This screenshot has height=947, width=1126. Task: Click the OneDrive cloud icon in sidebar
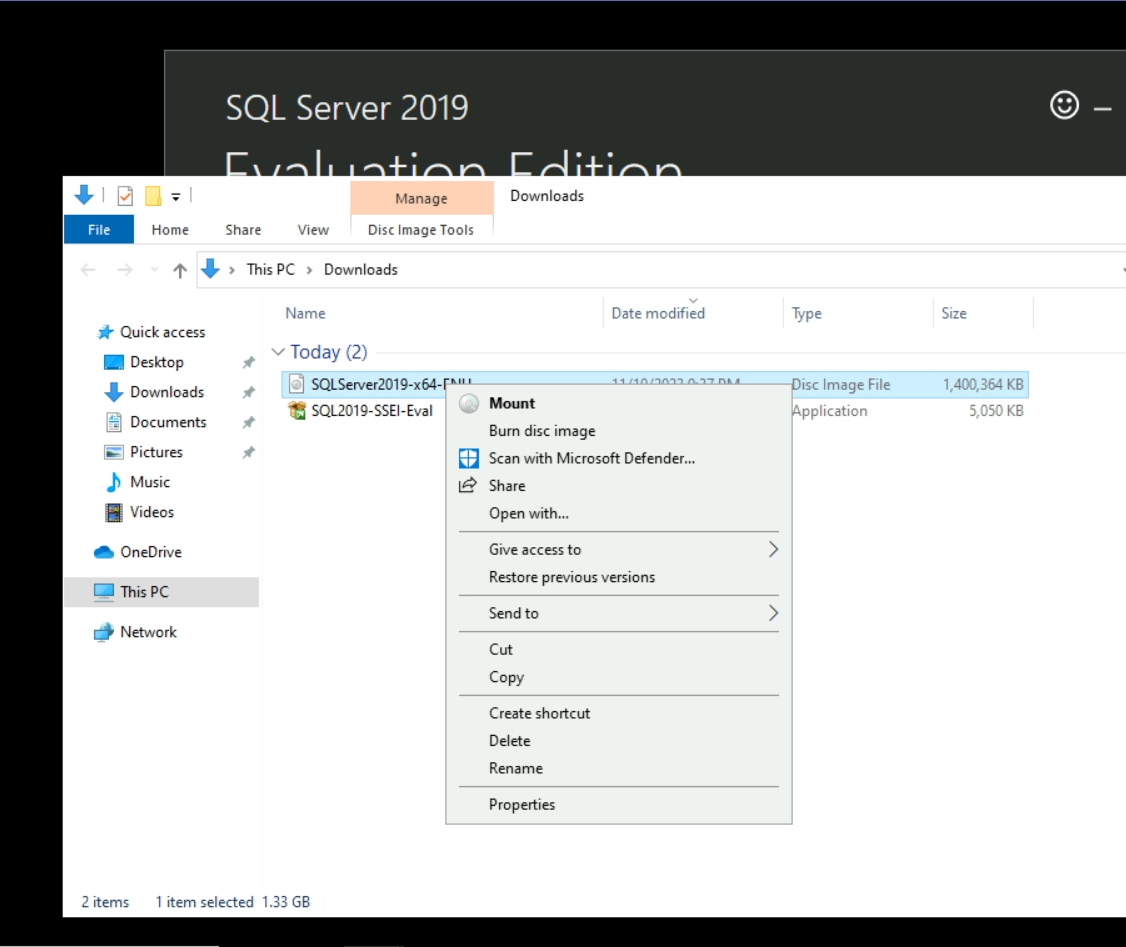103,552
